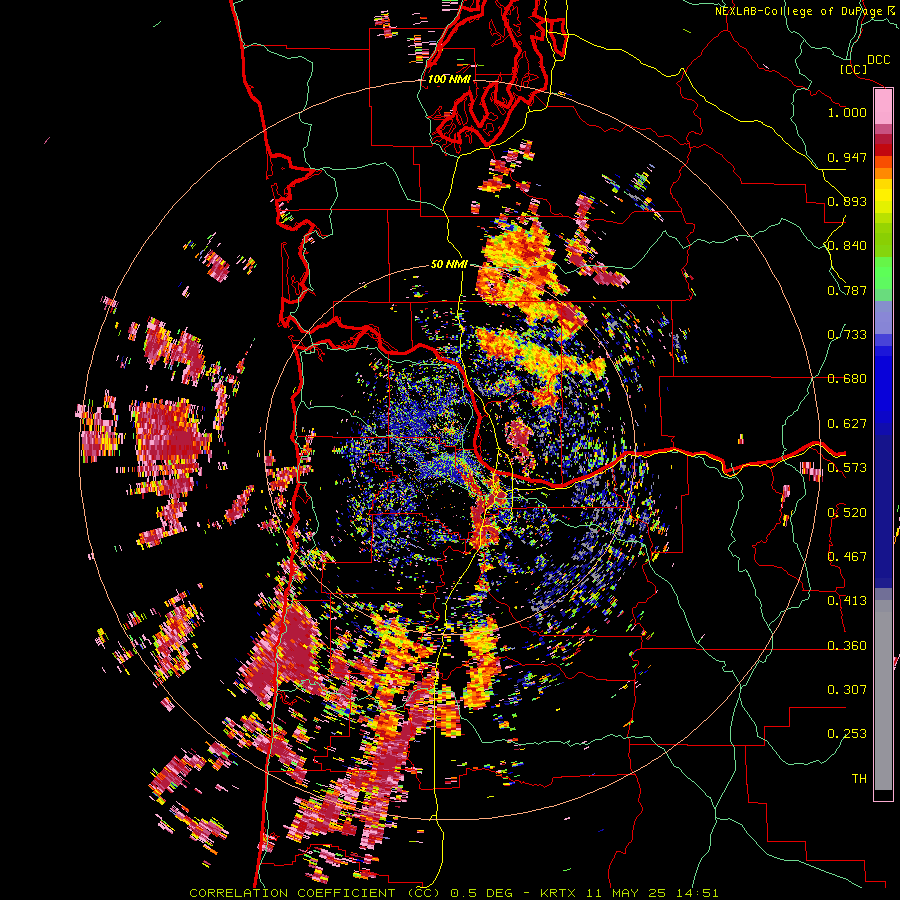
Task: Pick the pink swatch at the top of the color bar
Action: point(883,107)
